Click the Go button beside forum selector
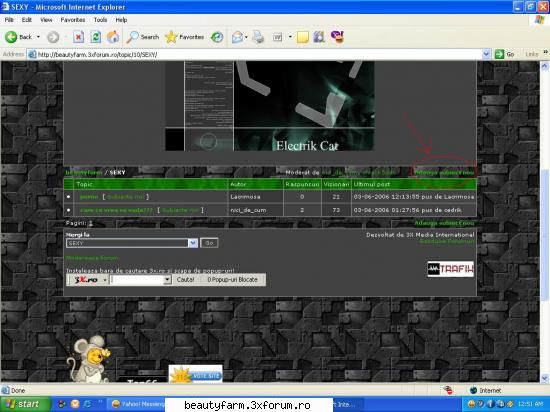Screen dimensions: 550x412 tap(209, 243)
